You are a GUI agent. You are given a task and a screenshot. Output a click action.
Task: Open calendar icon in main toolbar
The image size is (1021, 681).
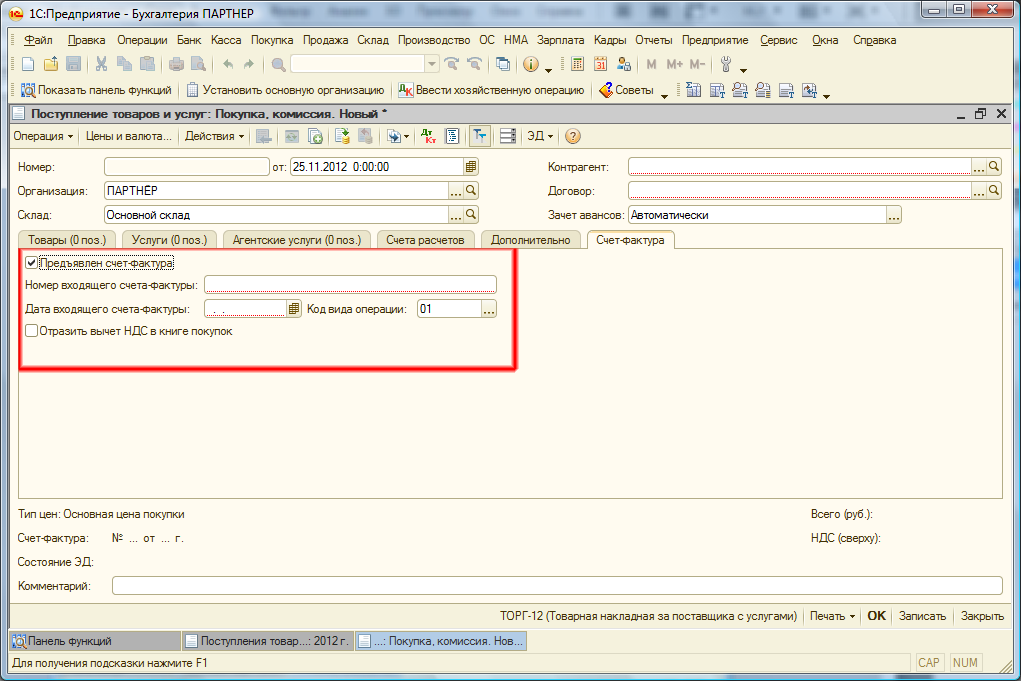[x=601, y=64]
